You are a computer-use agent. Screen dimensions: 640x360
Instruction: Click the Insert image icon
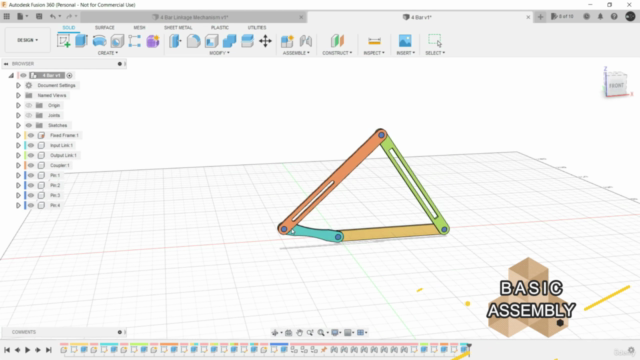(x=405, y=41)
